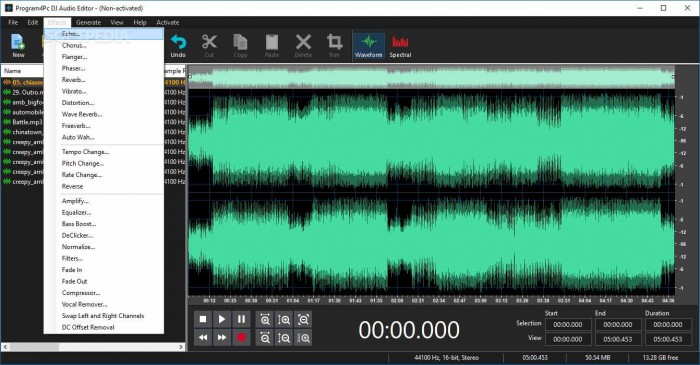Open the File menu
The width and height of the screenshot is (700, 365).
(13, 22)
